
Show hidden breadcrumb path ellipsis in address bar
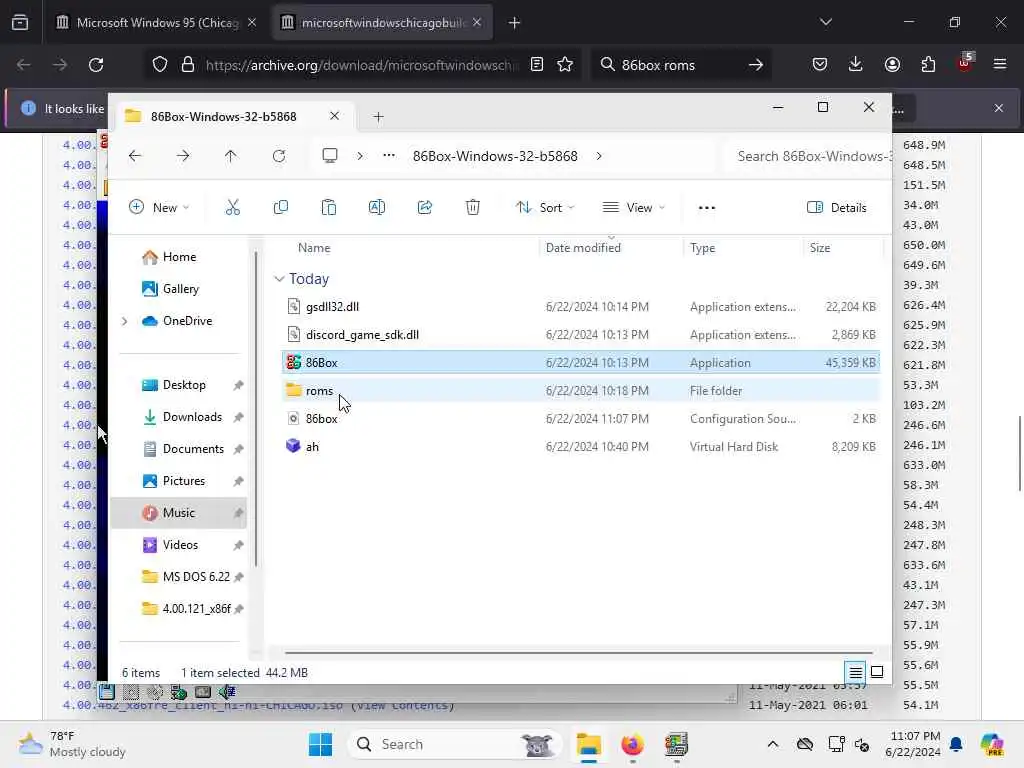tap(389, 156)
